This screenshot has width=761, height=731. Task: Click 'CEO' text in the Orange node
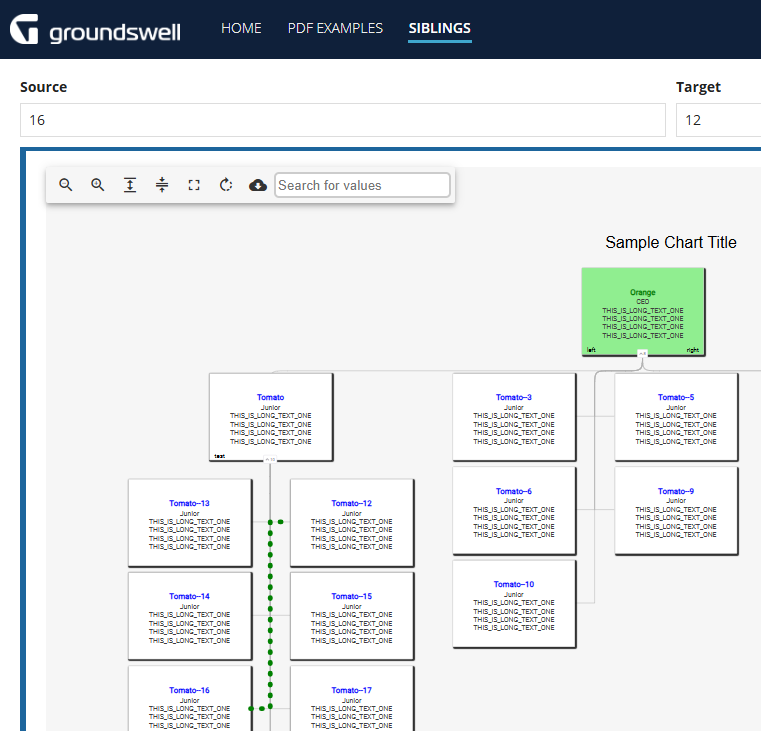pos(643,301)
